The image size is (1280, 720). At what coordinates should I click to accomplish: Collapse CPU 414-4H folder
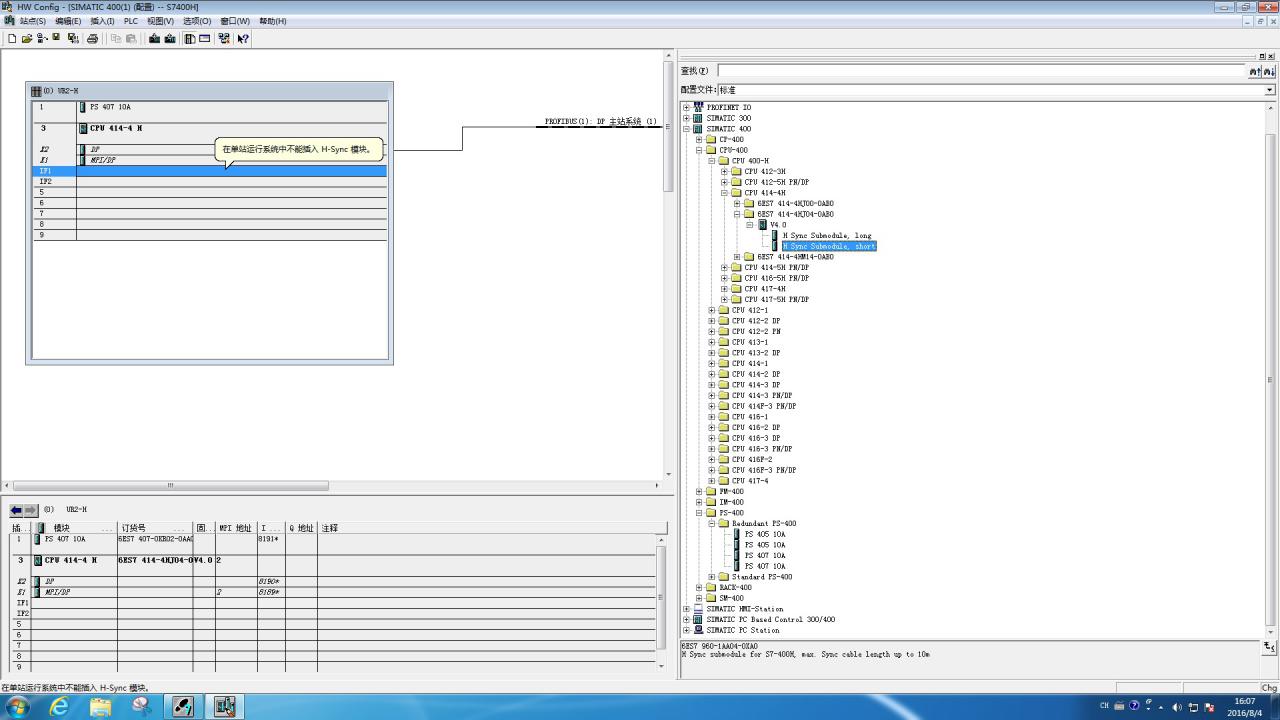[724, 193]
